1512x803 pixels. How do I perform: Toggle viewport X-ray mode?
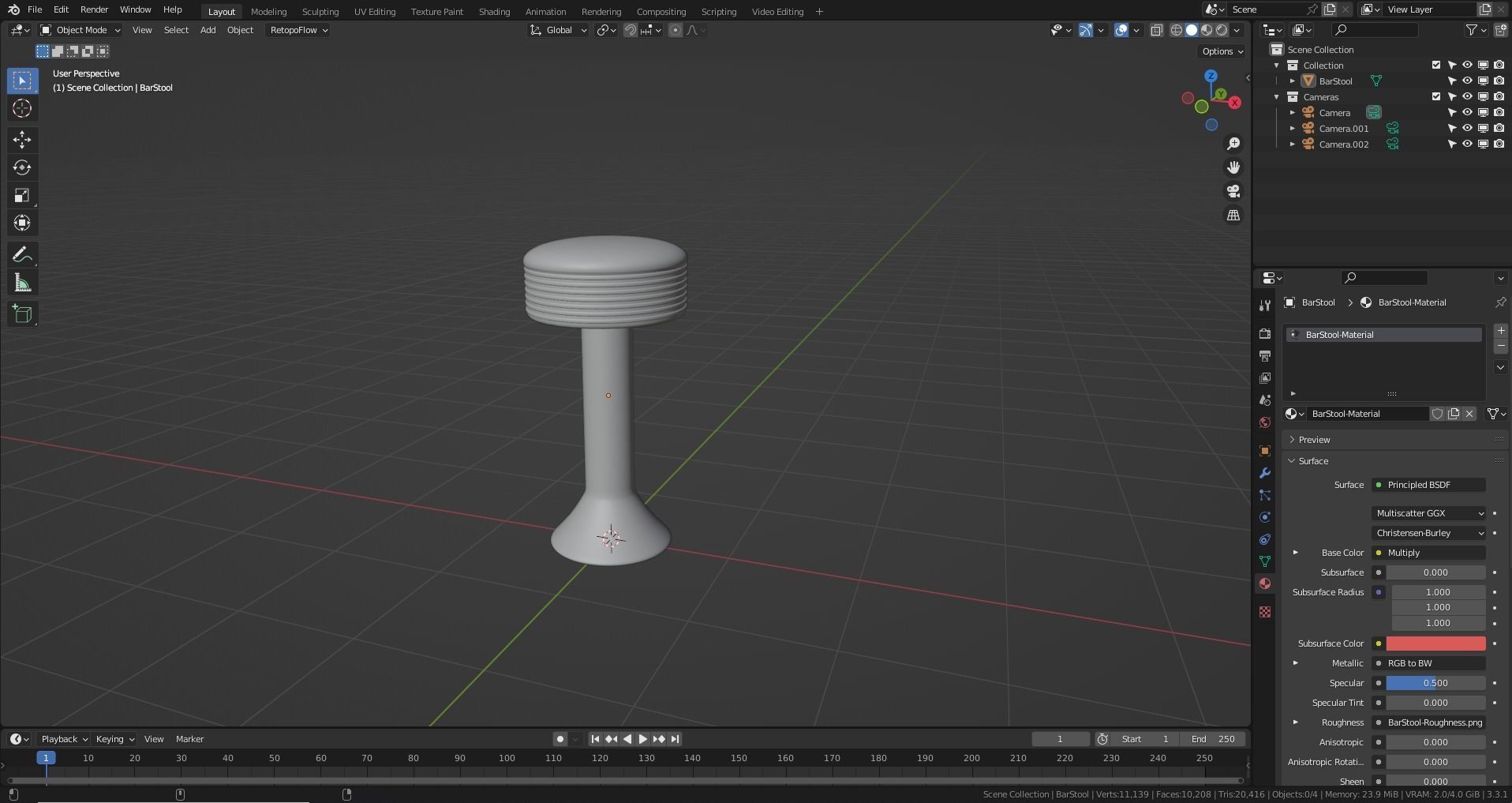pos(1156,30)
